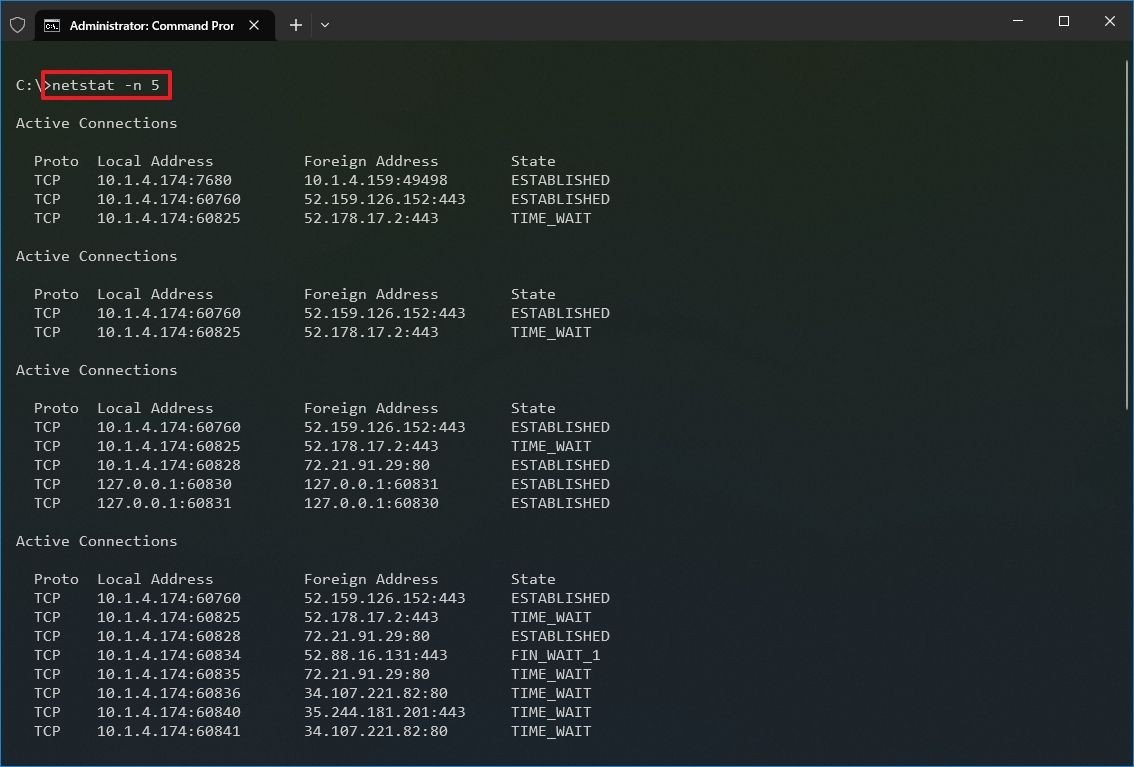This screenshot has height=767, width=1134.
Task: Click the Command Prompt icon on the tab
Action: (52, 25)
